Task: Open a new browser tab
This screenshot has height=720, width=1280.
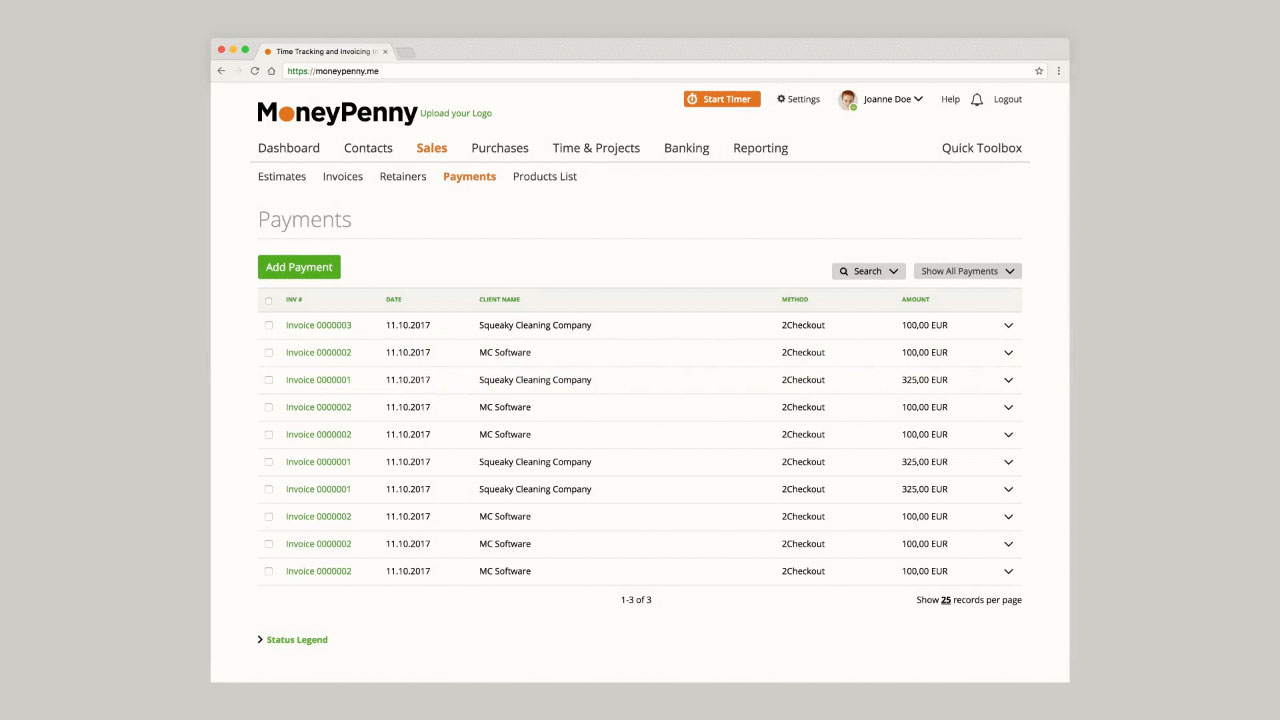Action: pyautogui.click(x=405, y=52)
